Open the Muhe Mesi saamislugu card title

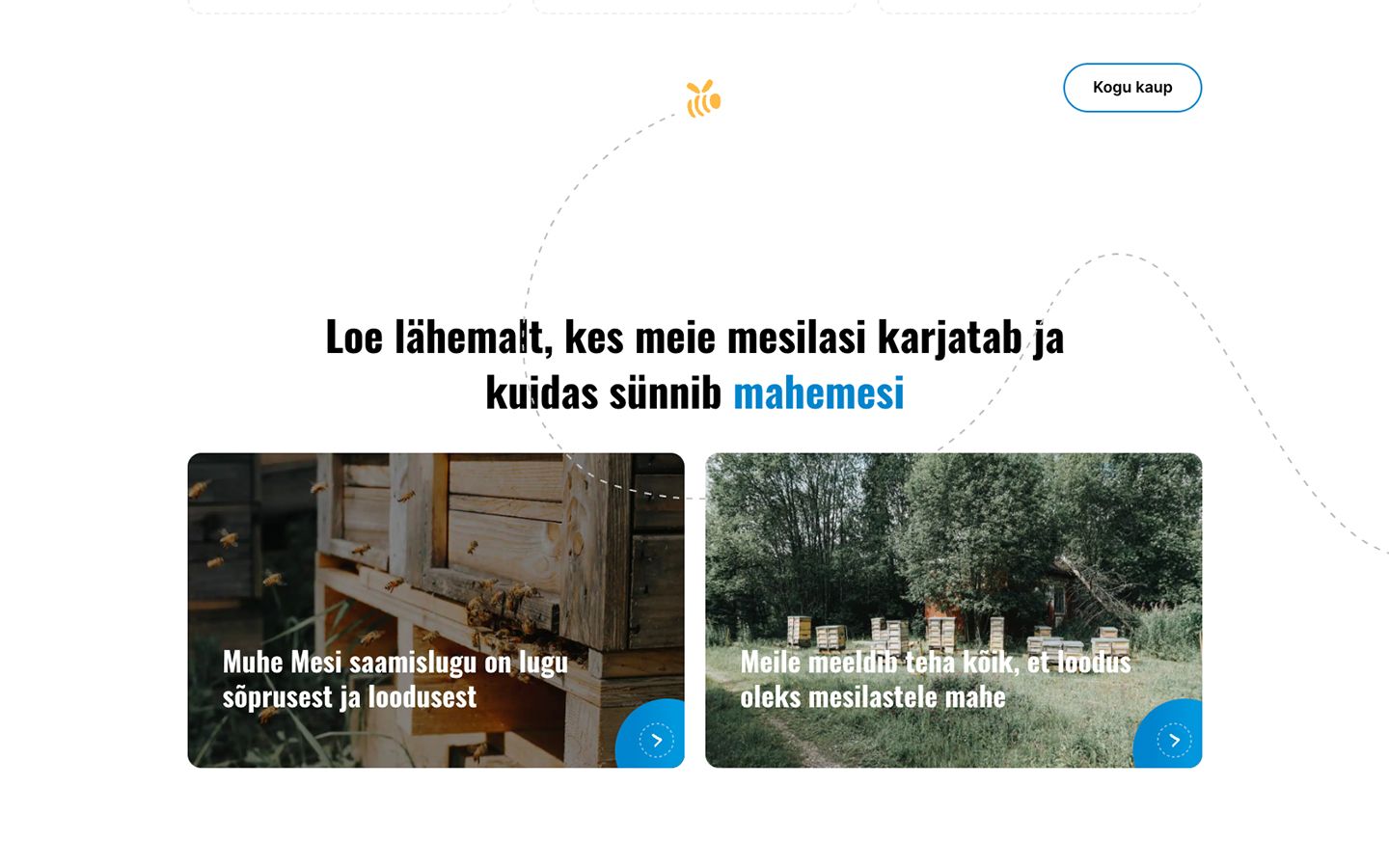coord(395,679)
